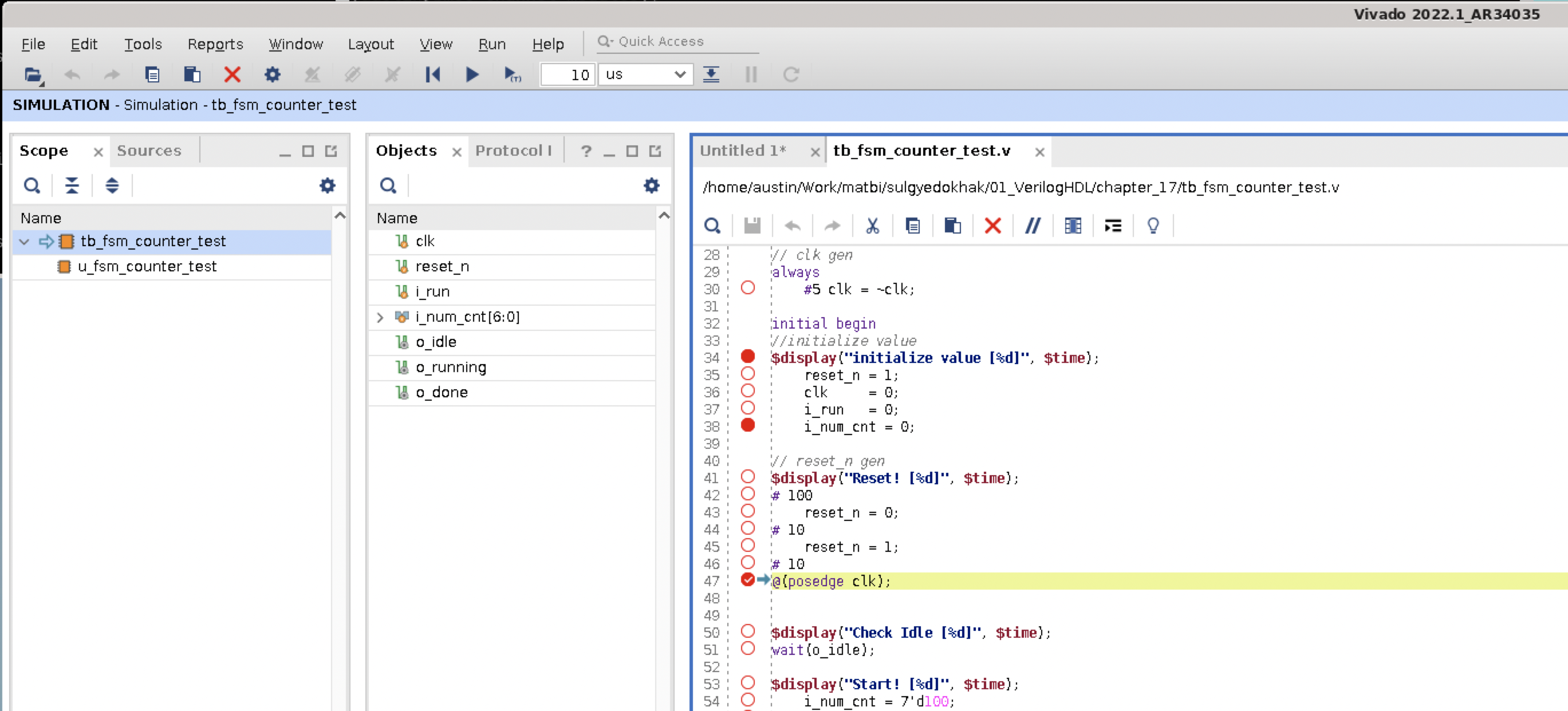The width and height of the screenshot is (1568, 711).
Task: Set a breakpoint on line 35
Action: [x=747, y=373]
